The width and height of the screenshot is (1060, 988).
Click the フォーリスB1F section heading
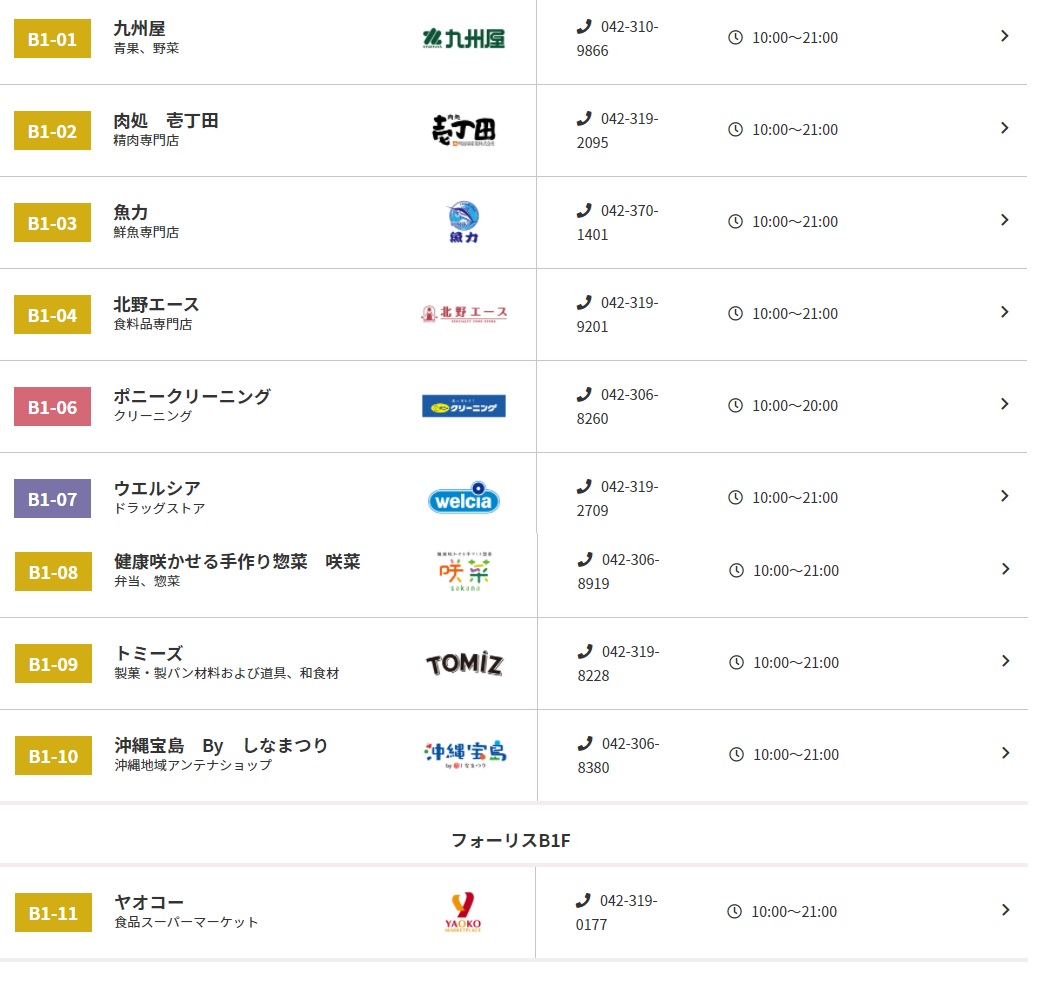point(511,840)
